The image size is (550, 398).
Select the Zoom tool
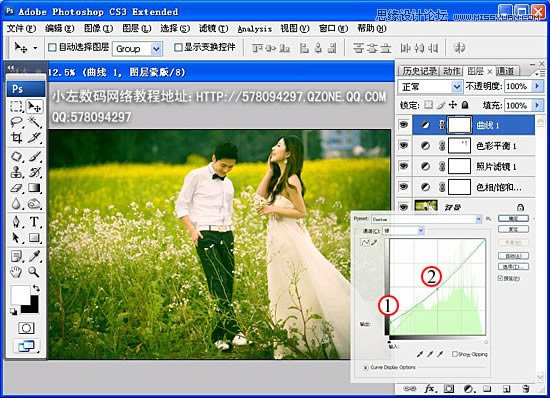coord(34,272)
